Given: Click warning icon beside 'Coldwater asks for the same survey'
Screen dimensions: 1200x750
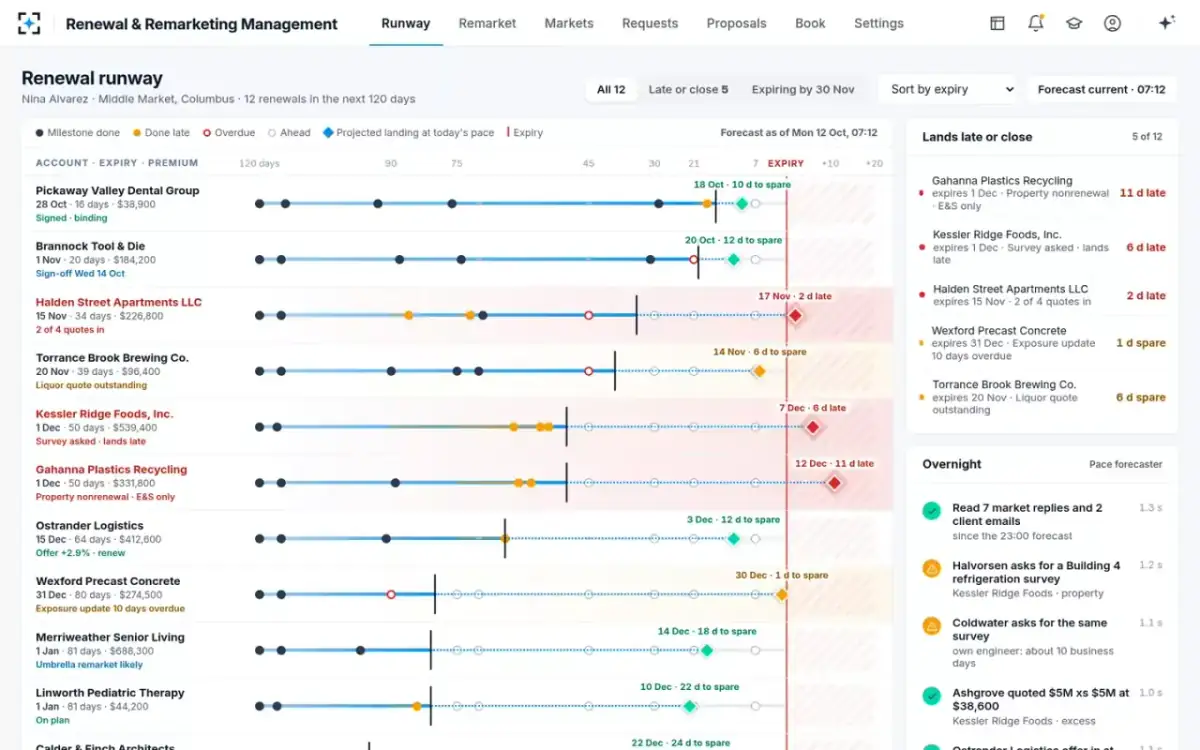Looking at the screenshot, I should point(932,627).
